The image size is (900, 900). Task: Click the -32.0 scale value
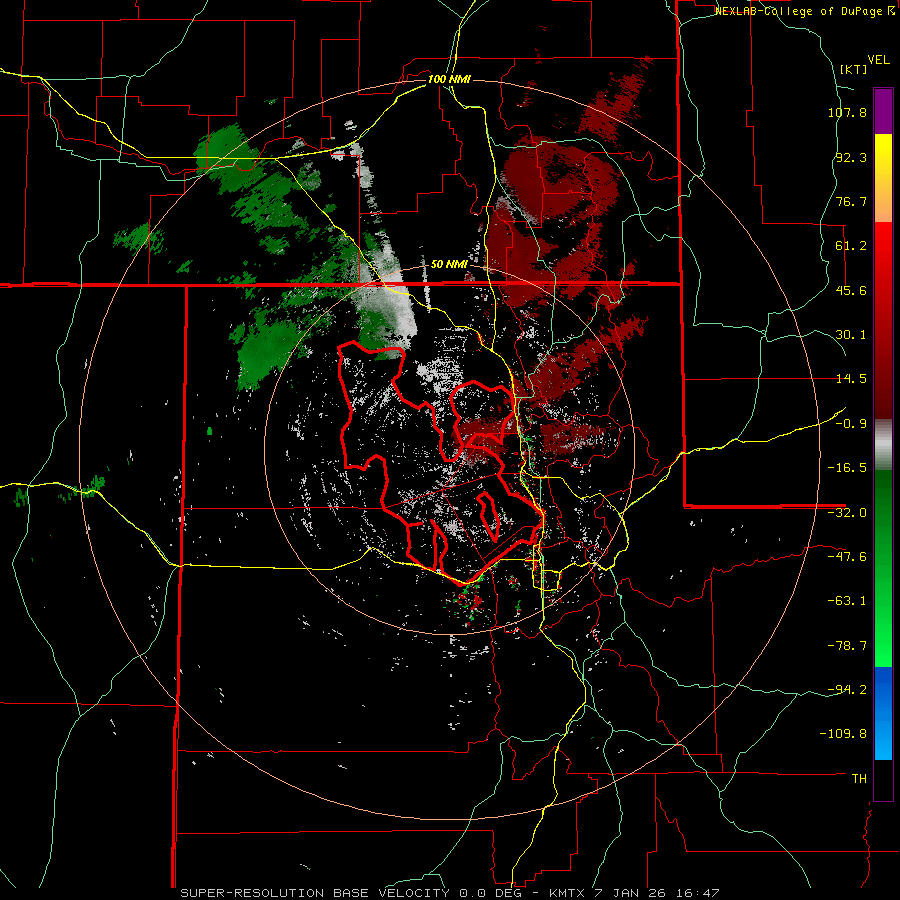click(x=847, y=513)
